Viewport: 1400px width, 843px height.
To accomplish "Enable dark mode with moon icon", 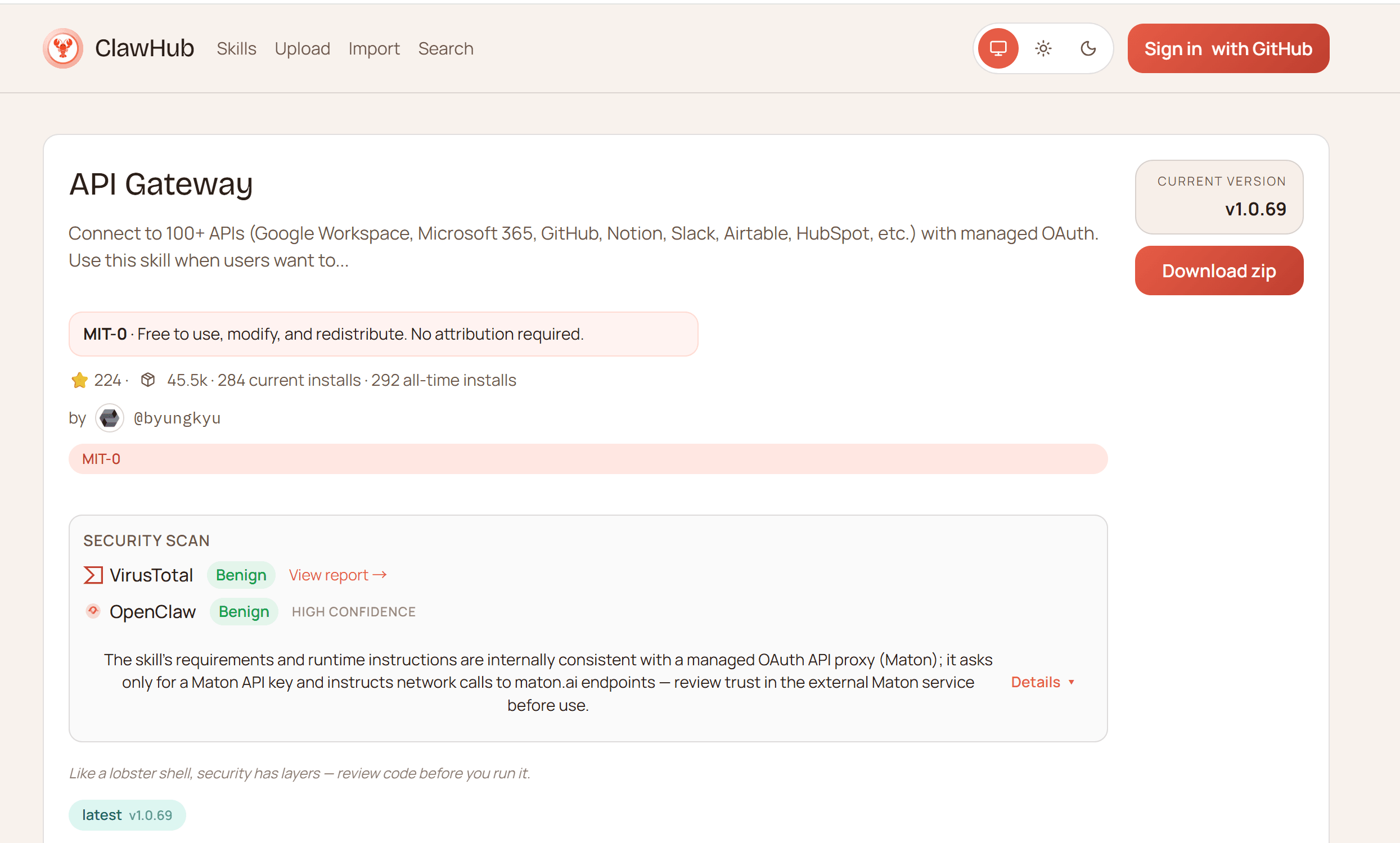I will click(x=1088, y=48).
